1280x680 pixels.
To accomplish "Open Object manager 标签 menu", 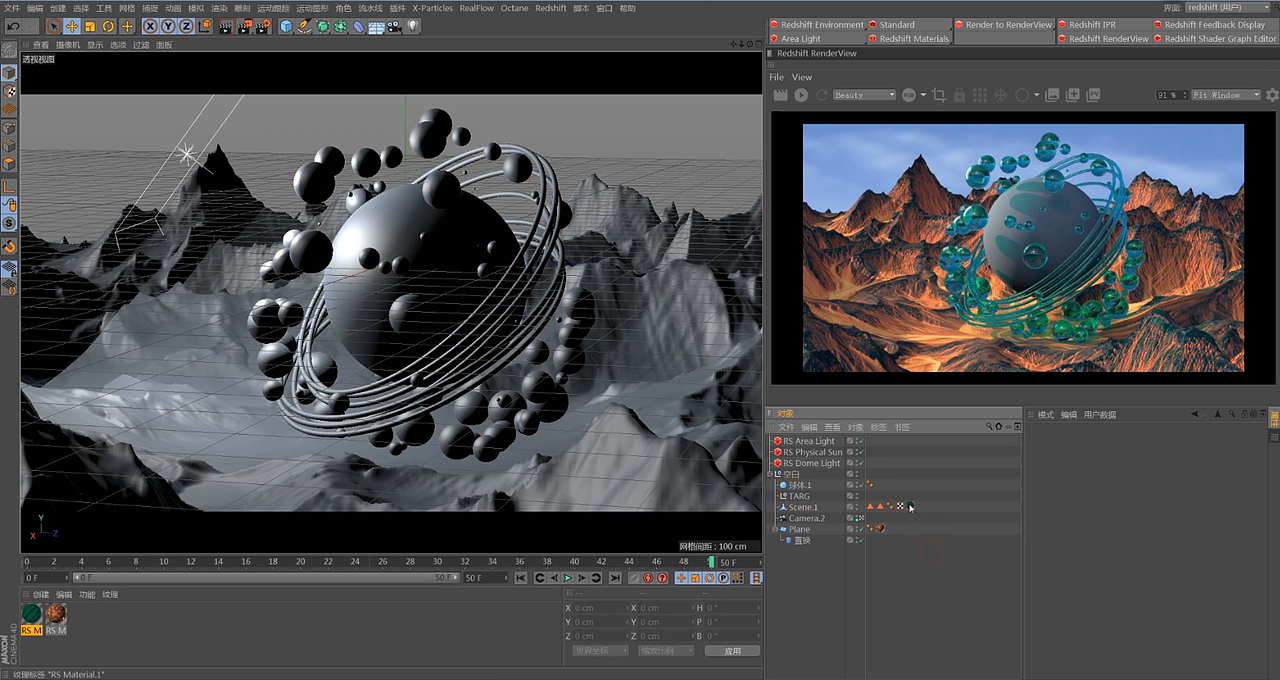I will (878, 427).
